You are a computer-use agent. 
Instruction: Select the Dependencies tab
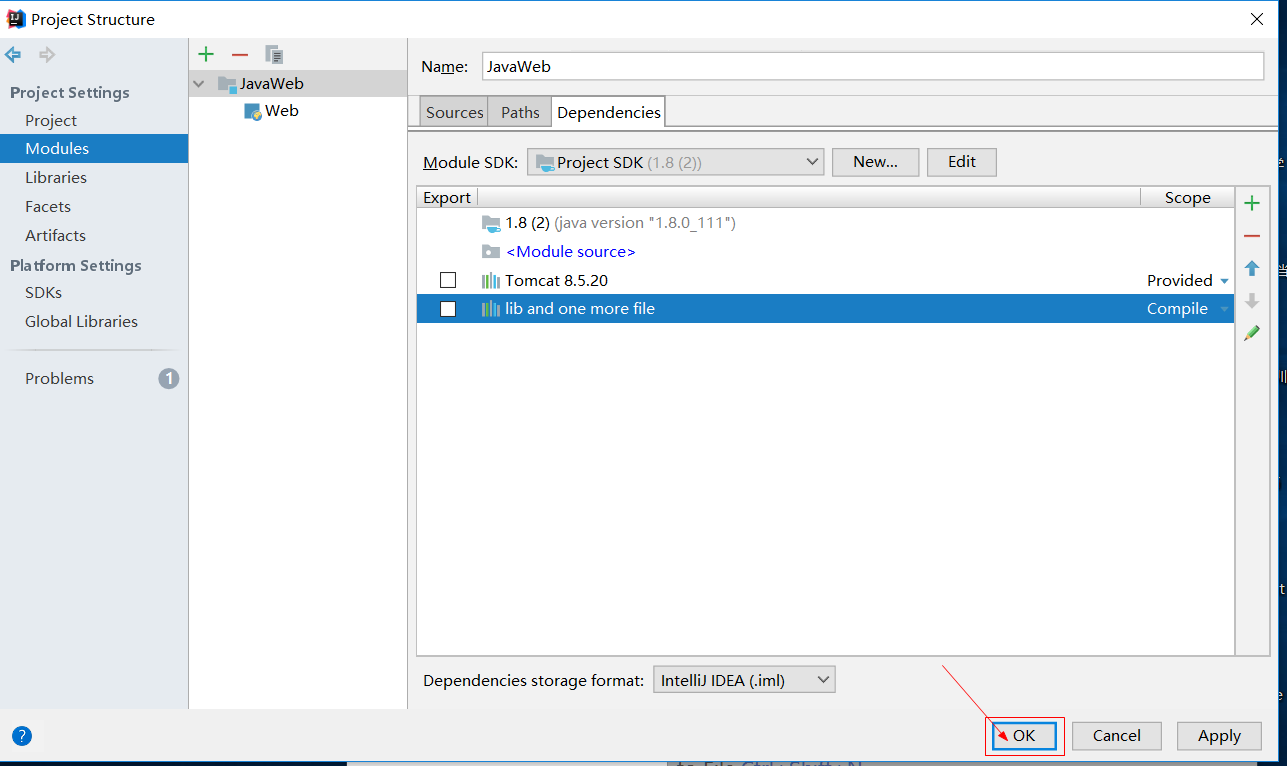[x=608, y=112]
